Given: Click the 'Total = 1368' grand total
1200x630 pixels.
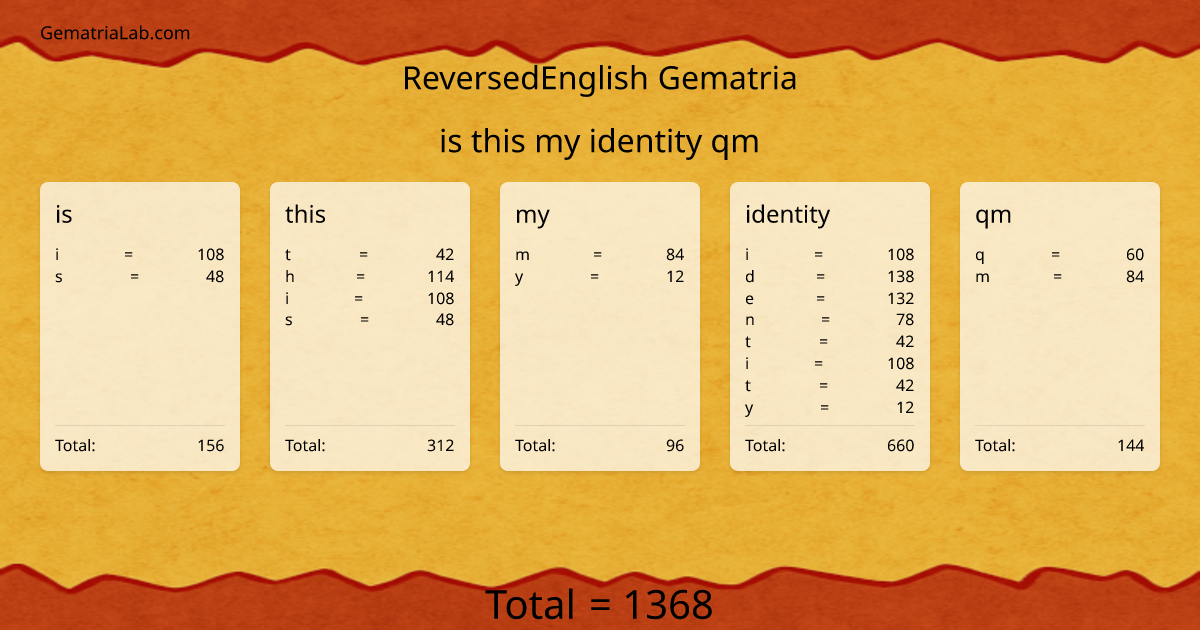Looking at the screenshot, I should [600, 605].
